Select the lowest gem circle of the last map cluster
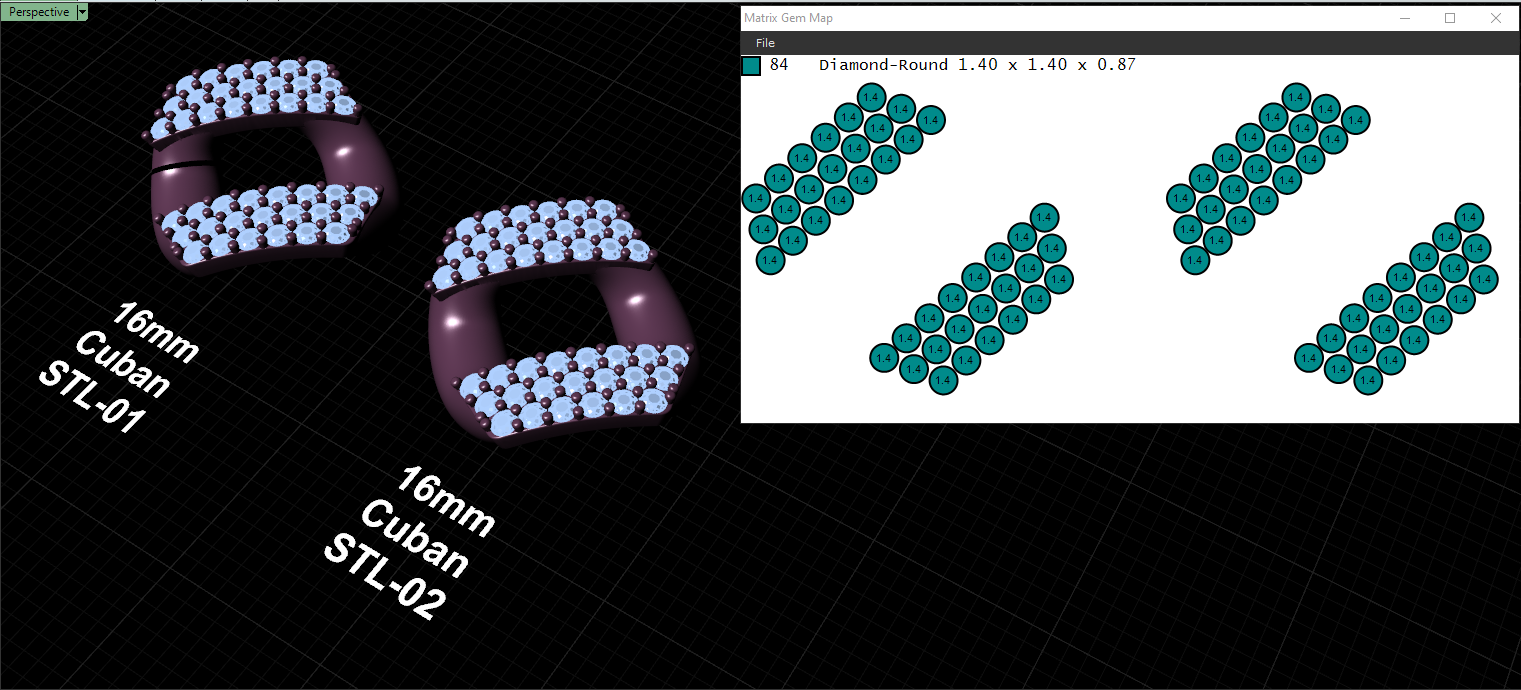The width and height of the screenshot is (1521, 690). coord(1367,380)
